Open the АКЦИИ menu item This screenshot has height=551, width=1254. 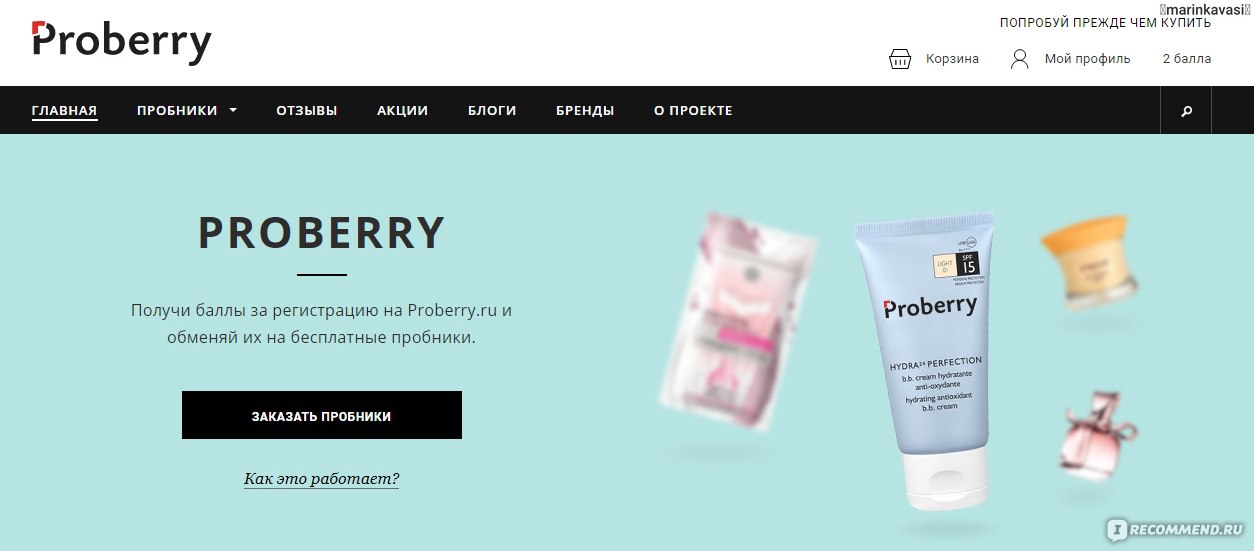[402, 111]
